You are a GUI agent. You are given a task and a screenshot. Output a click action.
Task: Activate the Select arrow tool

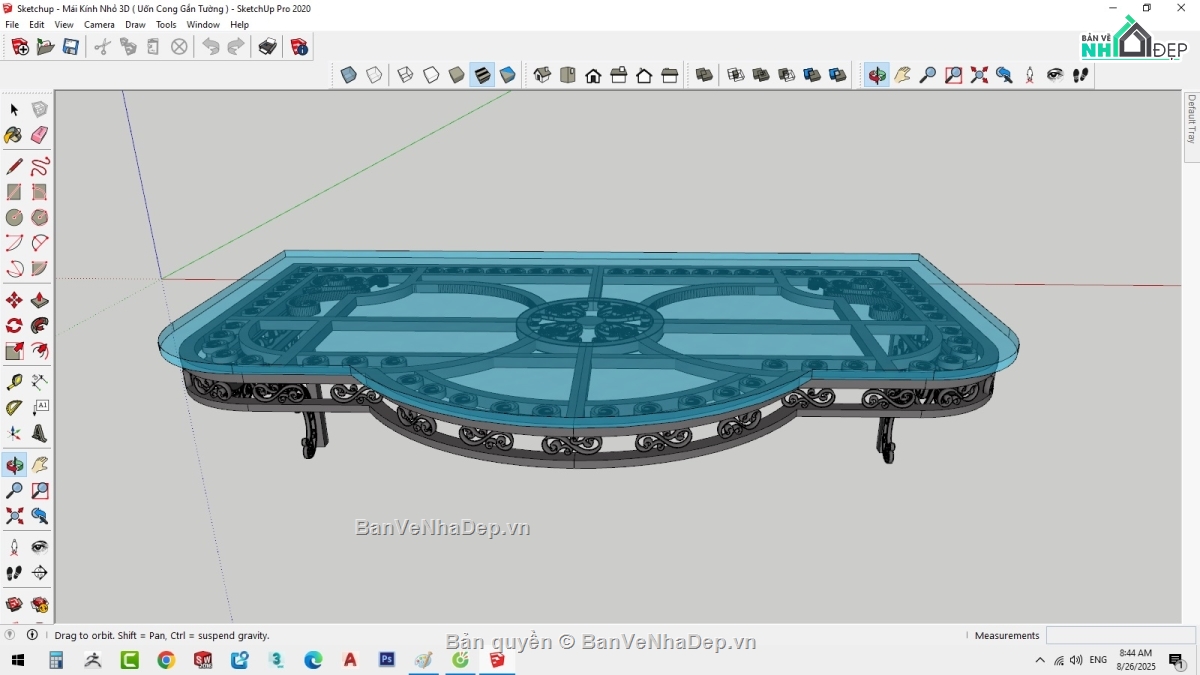(x=14, y=109)
